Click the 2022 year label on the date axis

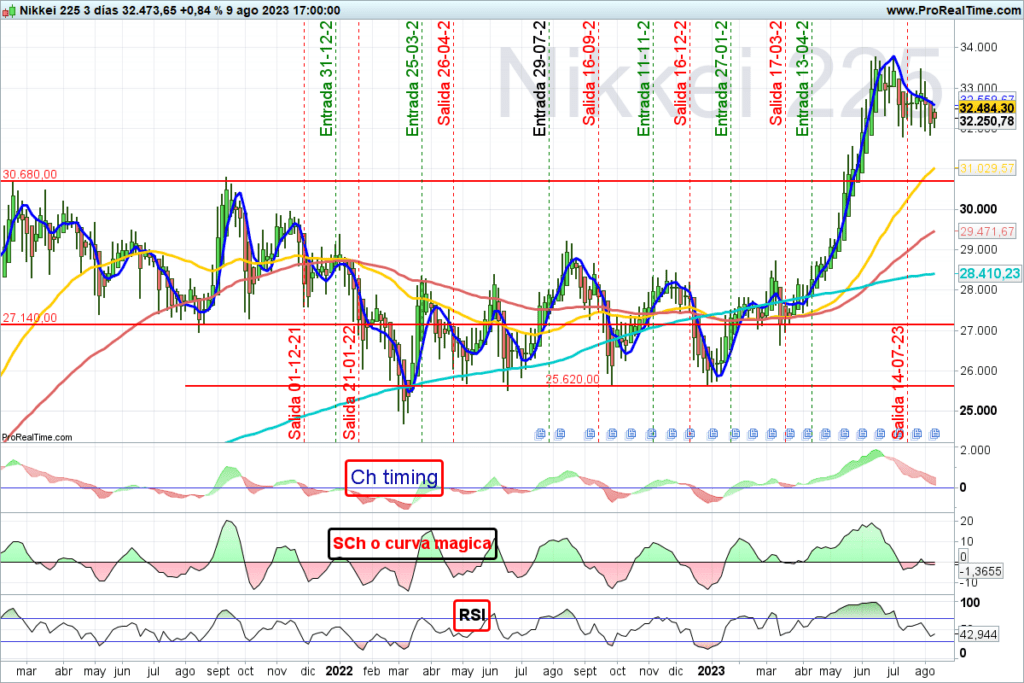pyautogui.click(x=339, y=671)
